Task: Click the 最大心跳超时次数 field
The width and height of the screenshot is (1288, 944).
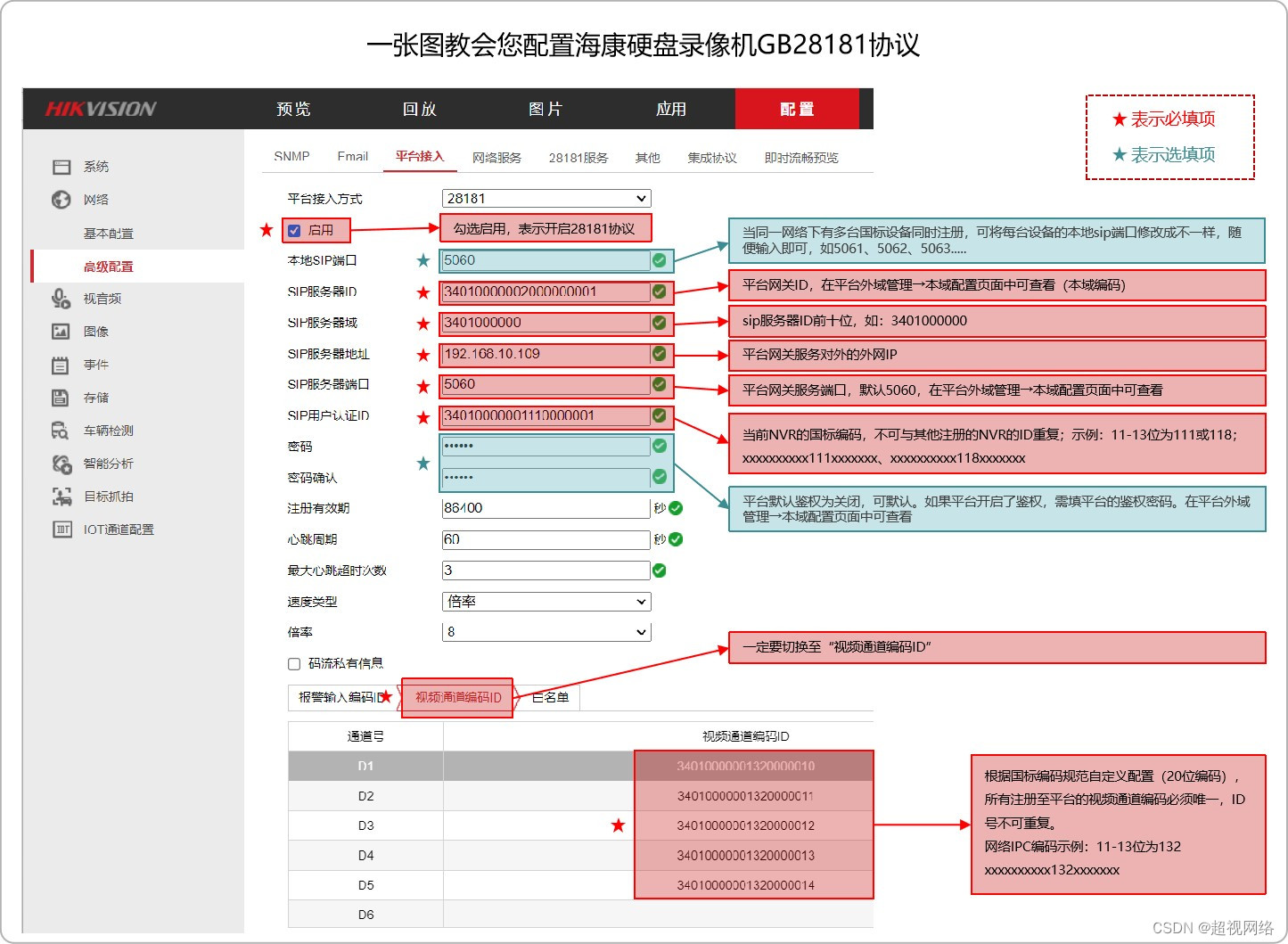Action: [x=546, y=571]
